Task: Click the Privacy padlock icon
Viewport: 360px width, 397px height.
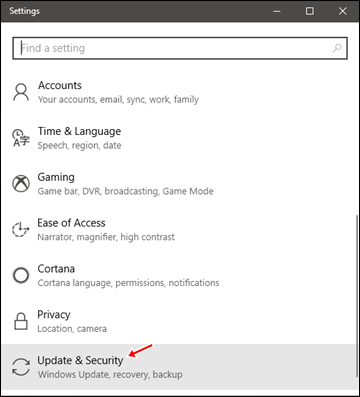Action: 21,321
